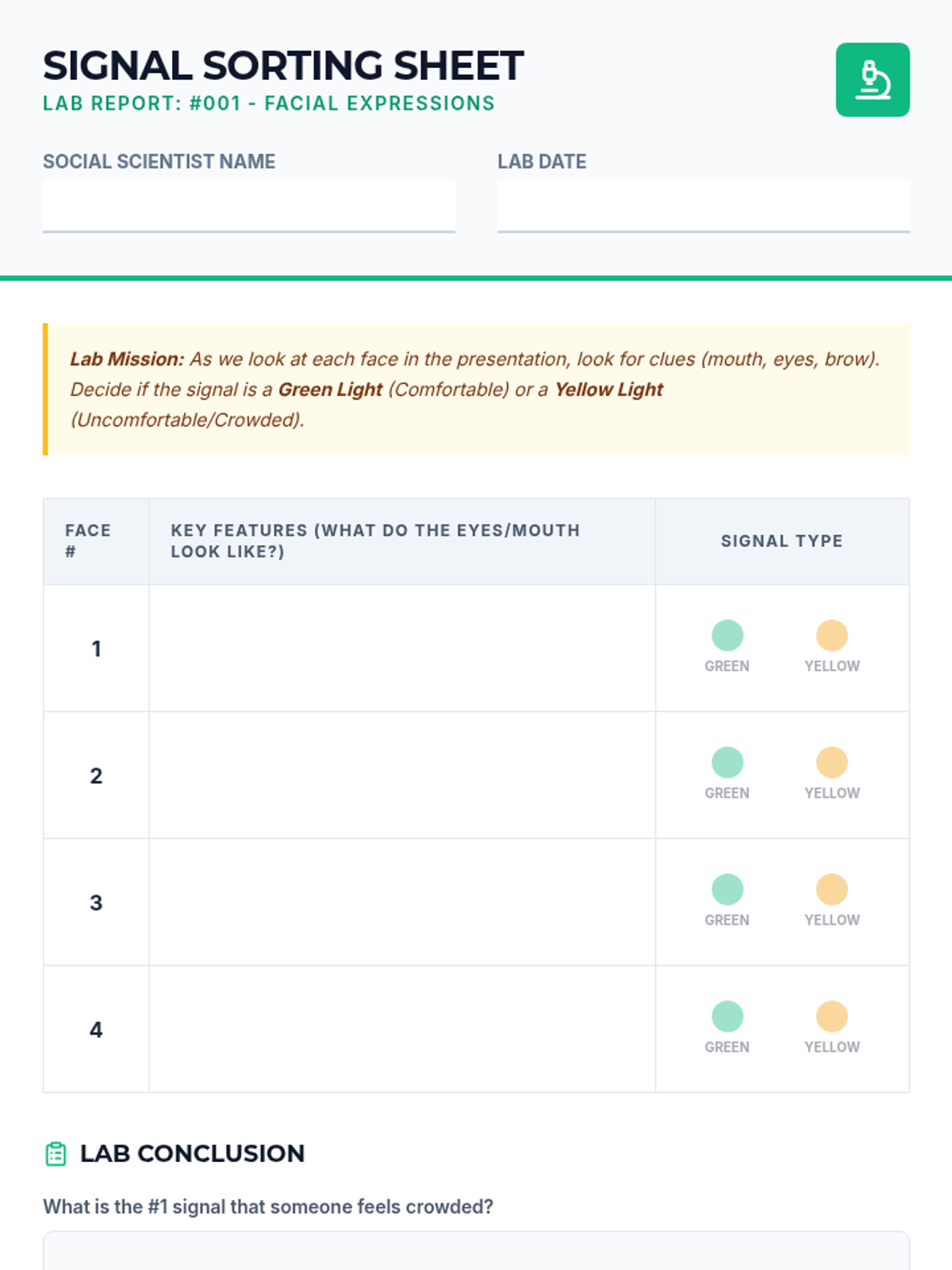Click the Lab Mission instruction box
952x1270 pixels.
click(476, 389)
